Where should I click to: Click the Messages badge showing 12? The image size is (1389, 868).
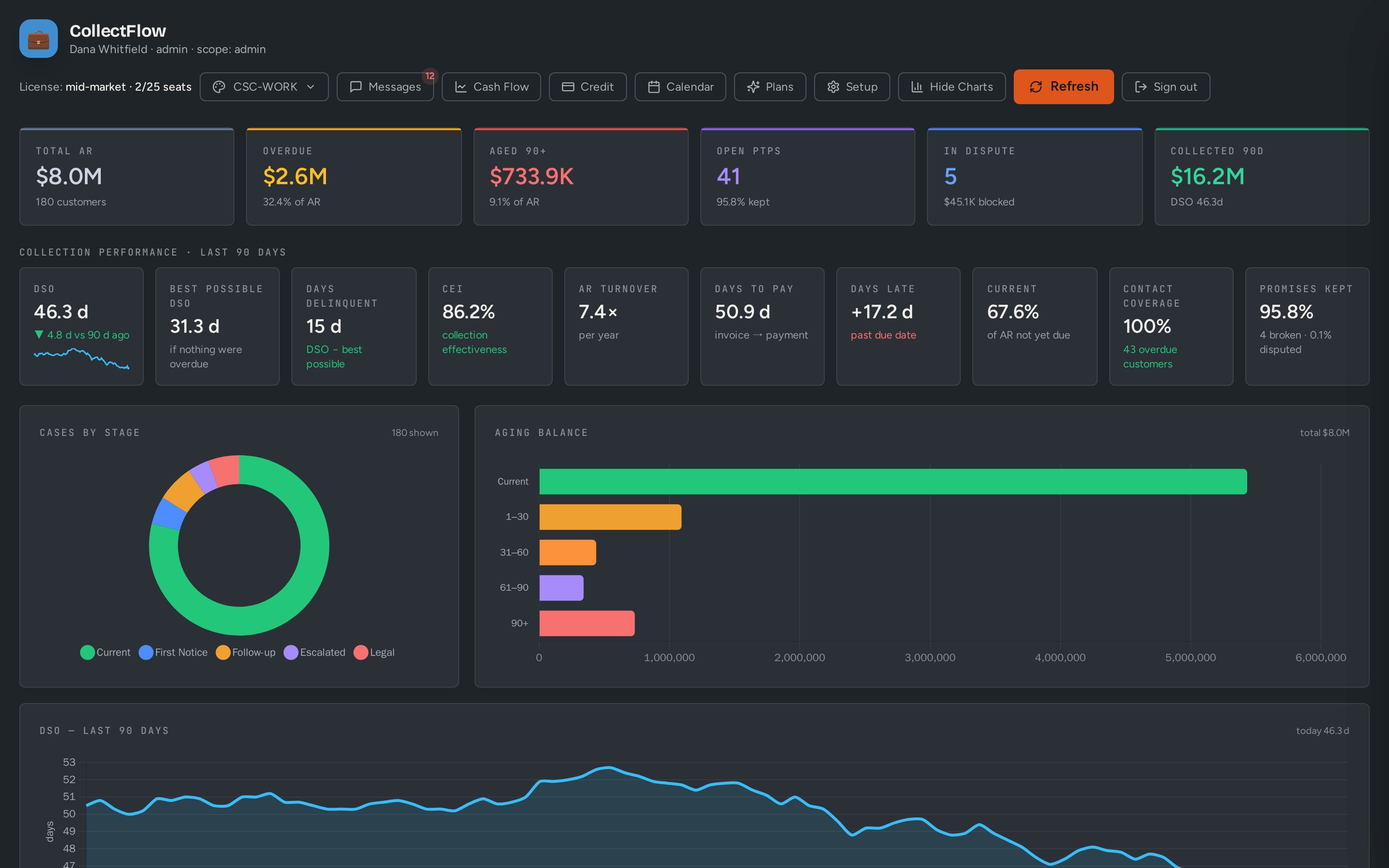pos(430,76)
